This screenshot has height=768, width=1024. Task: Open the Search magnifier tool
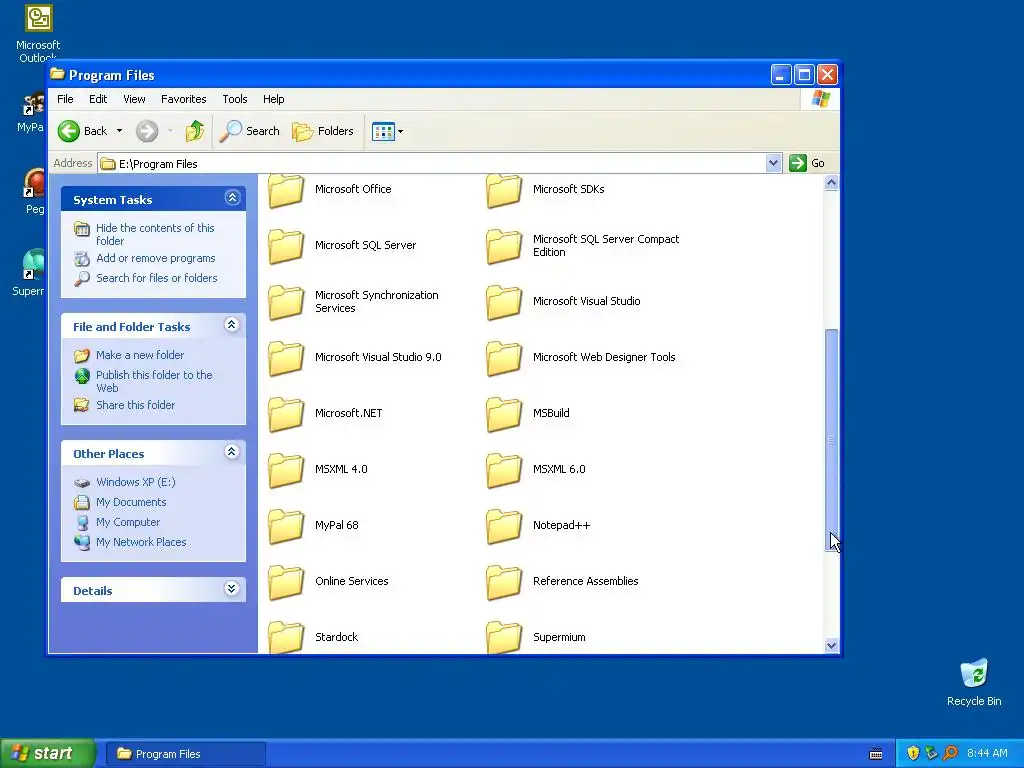(249, 131)
